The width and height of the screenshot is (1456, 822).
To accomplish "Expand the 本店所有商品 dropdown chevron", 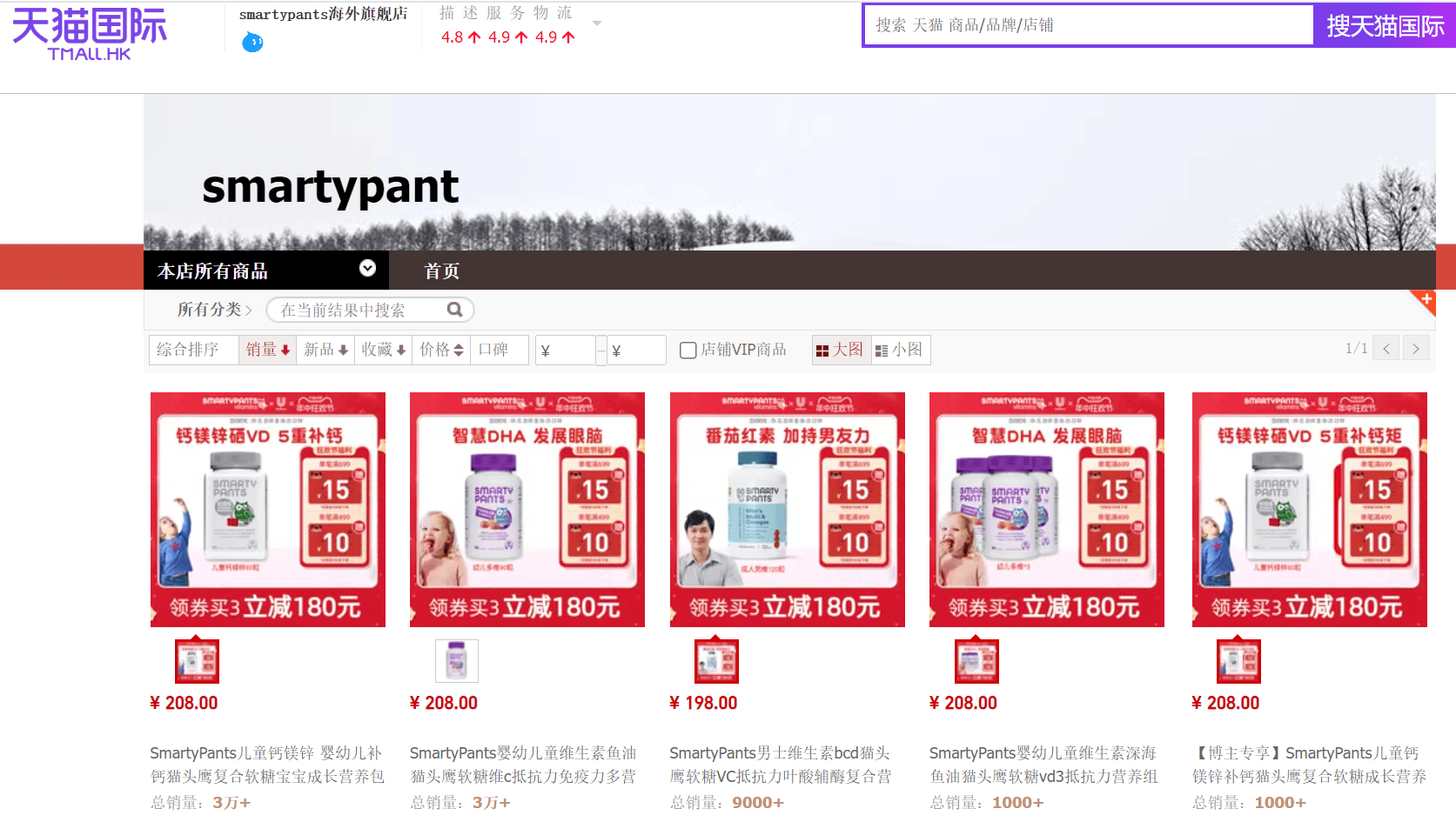I will pos(368,268).
